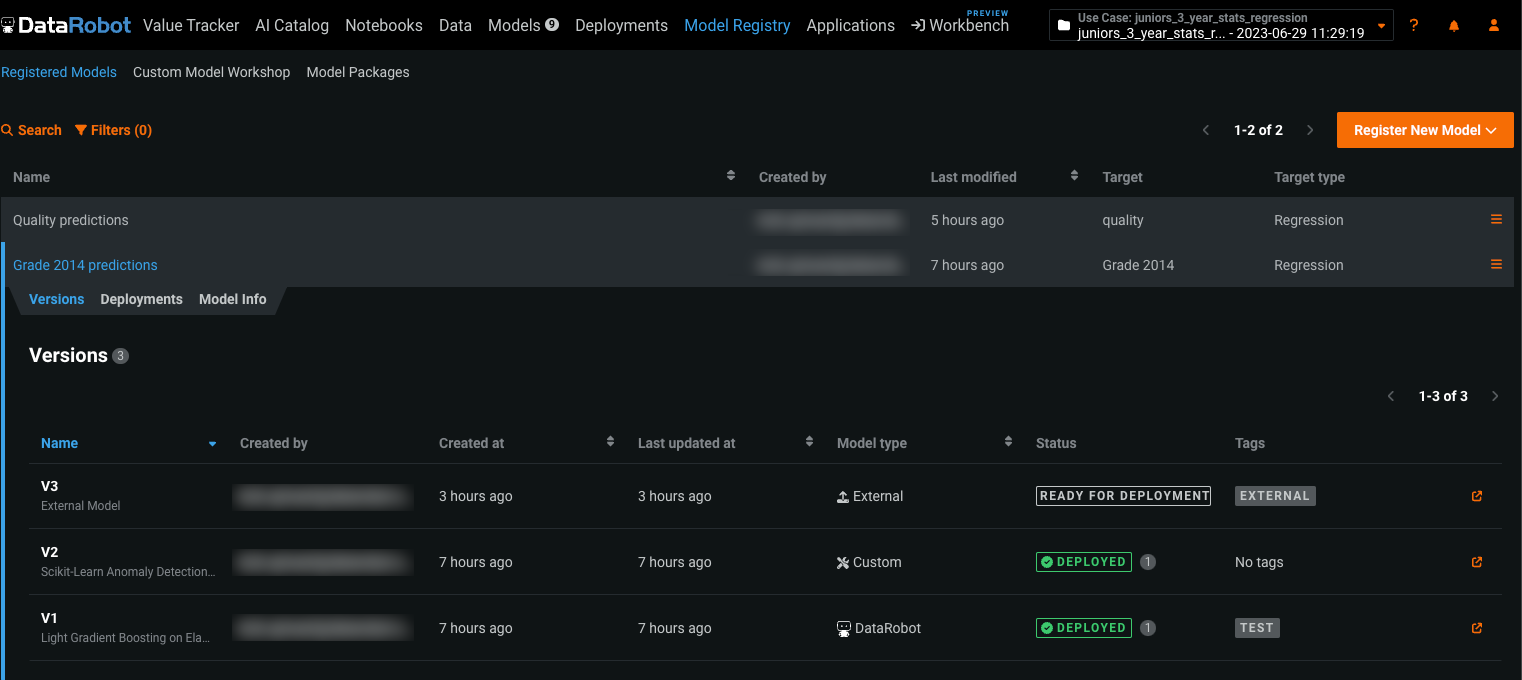Open the Custom Model Workshop tab
This screenshot has height=680, width=1522.
(x=211, y=72)
